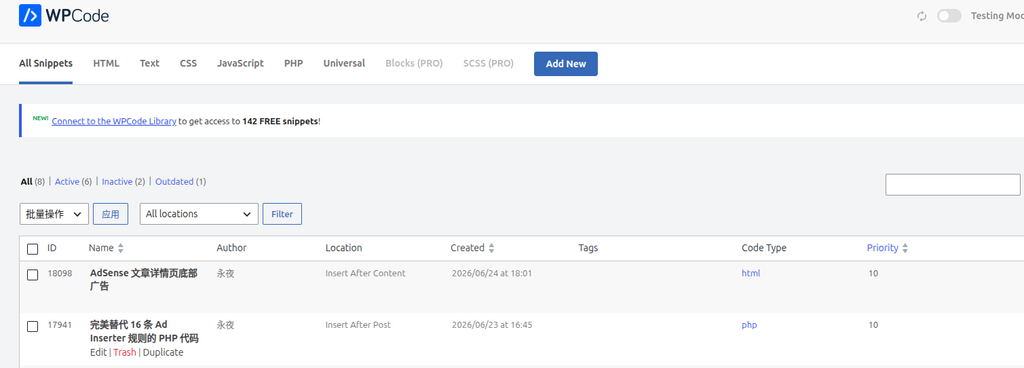Open the 批量操作 bulk actions dropdown
Screen dimensions: 1024x368
[x=54, y=214]
